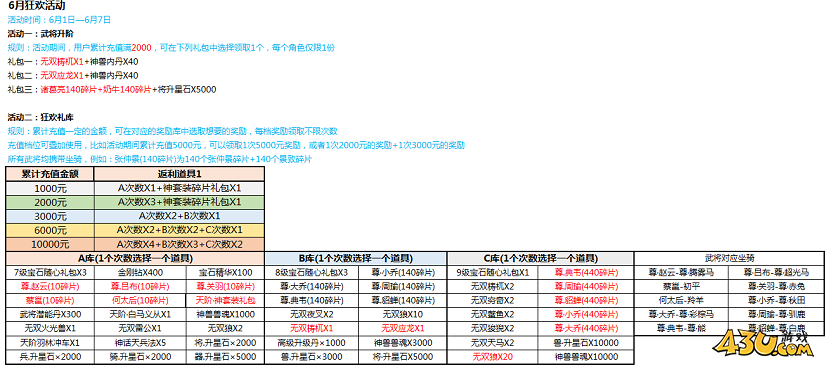The height and width of the screenshot is (368, 828).
Task: Click the 返利道具1 column header
Action: tap(180, 174)
